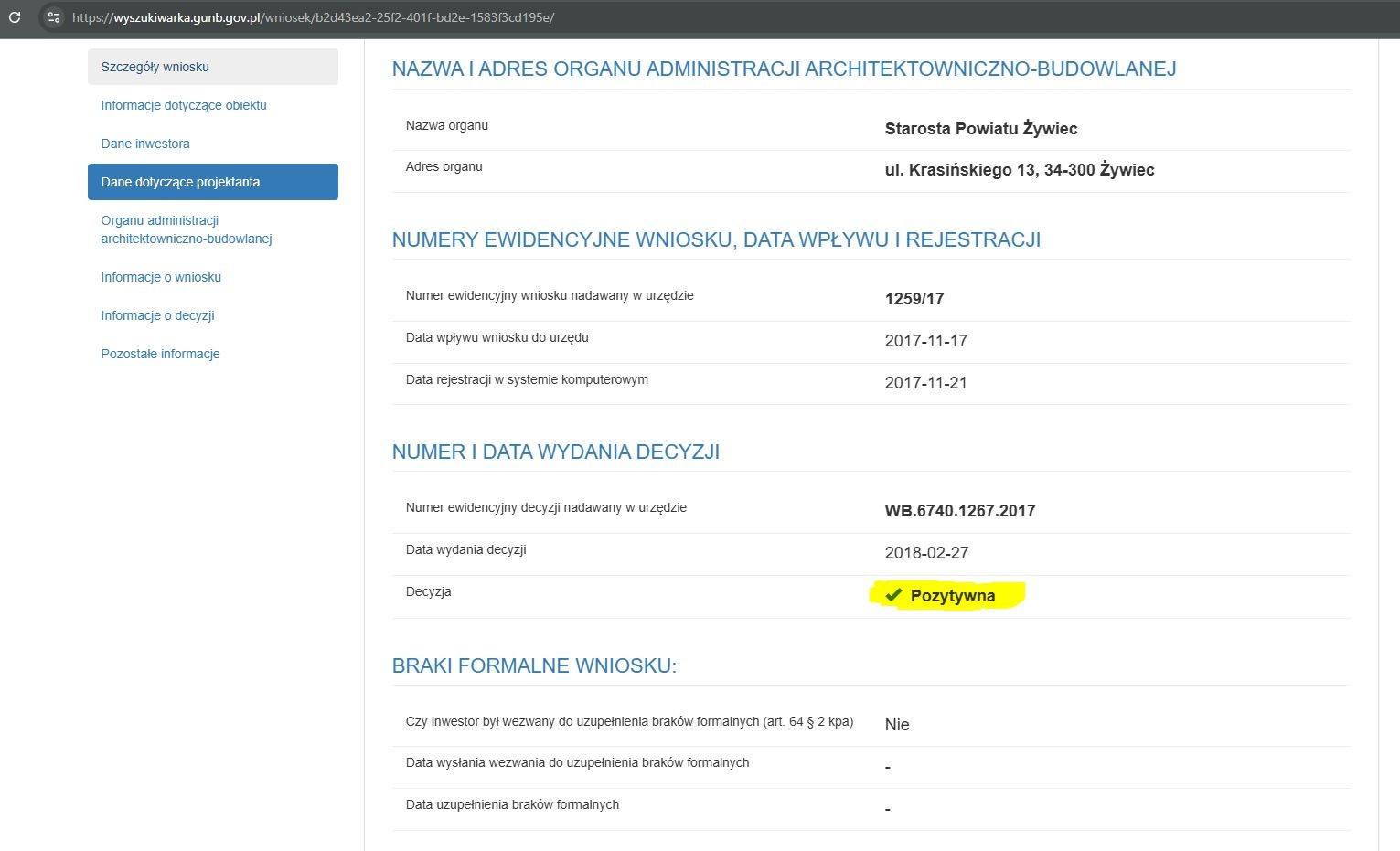Open the Dane inwestora sidebar link
Viewport: 1400px width, 851px height.
click(x=145, y=144)
